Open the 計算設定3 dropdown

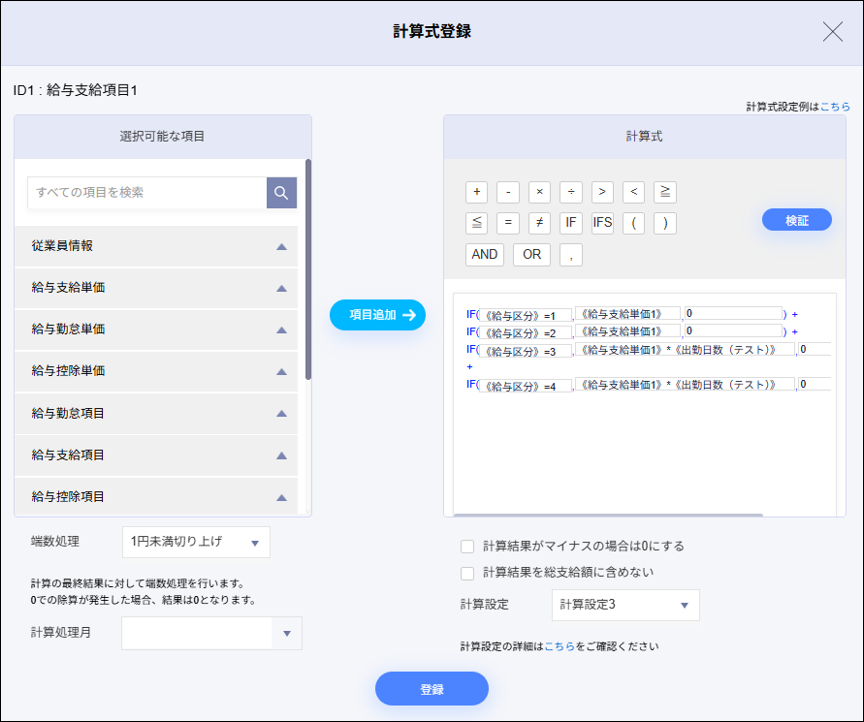[x=625, y=605]
